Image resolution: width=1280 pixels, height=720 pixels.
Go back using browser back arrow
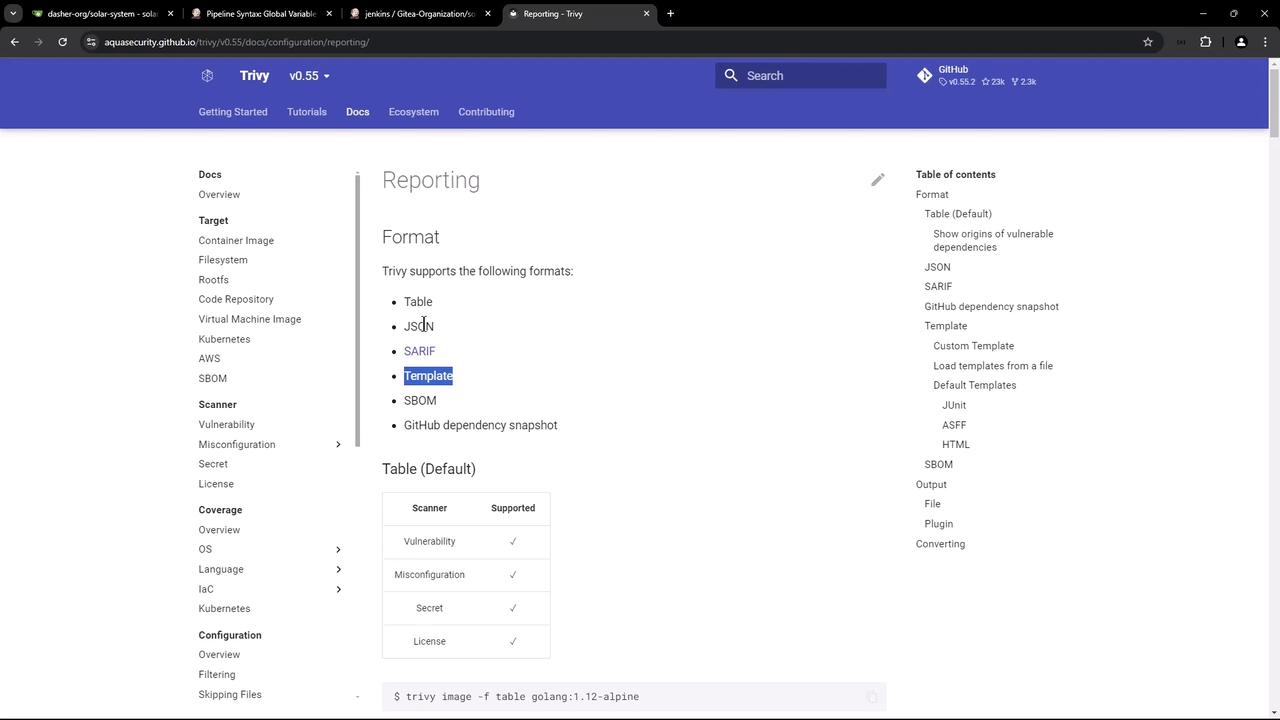tap(15, 42)
